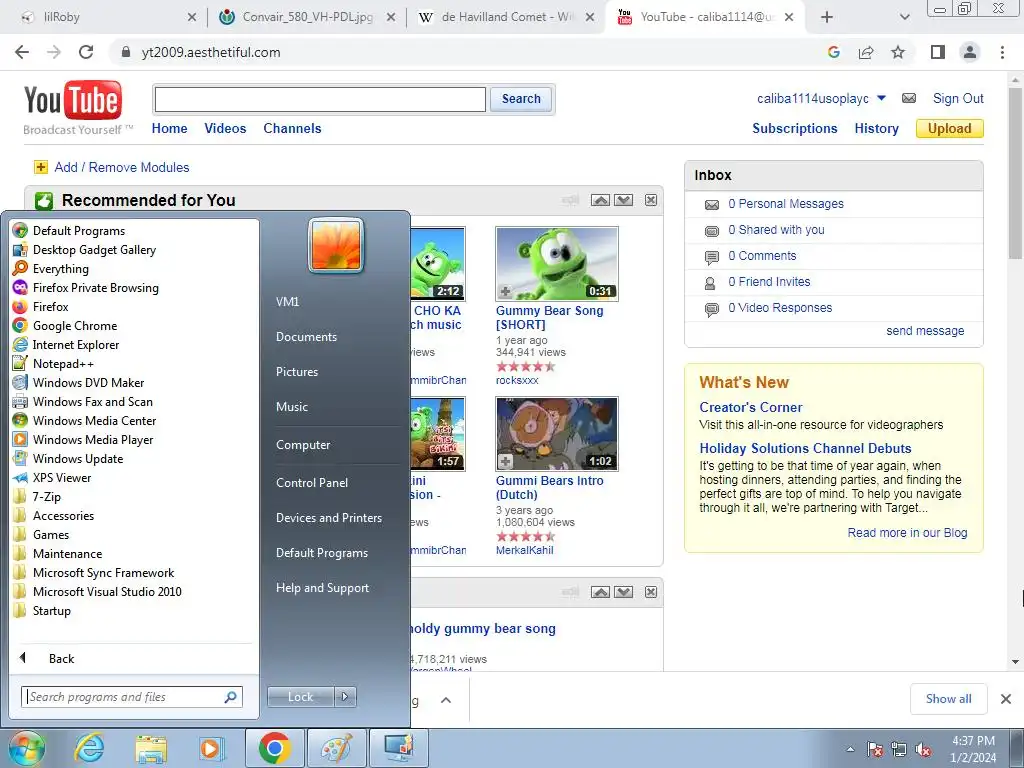Open the Gummy Bear Song SHORT thumbnail
This screenshot has height=768, width=1024.
556,264
